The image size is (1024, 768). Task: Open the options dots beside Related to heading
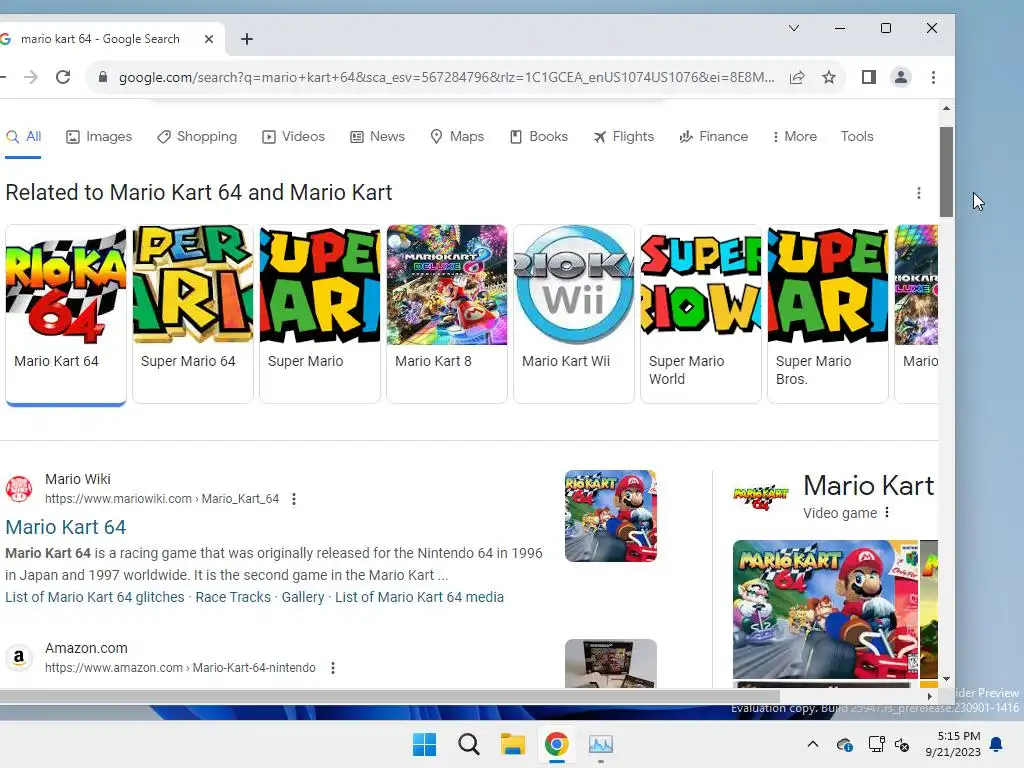pos(919,193)
